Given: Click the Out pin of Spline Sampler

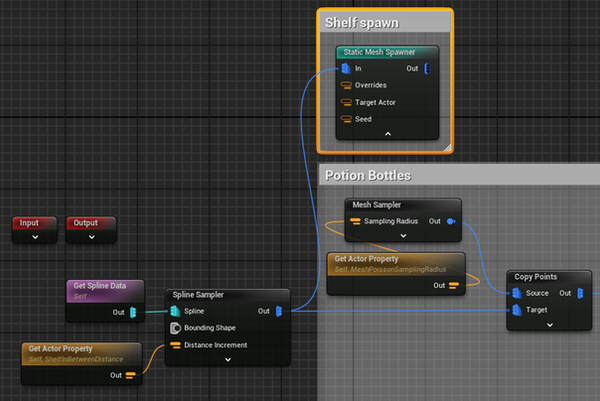Looking at the screenshot, I should click(x=279, y=311).
